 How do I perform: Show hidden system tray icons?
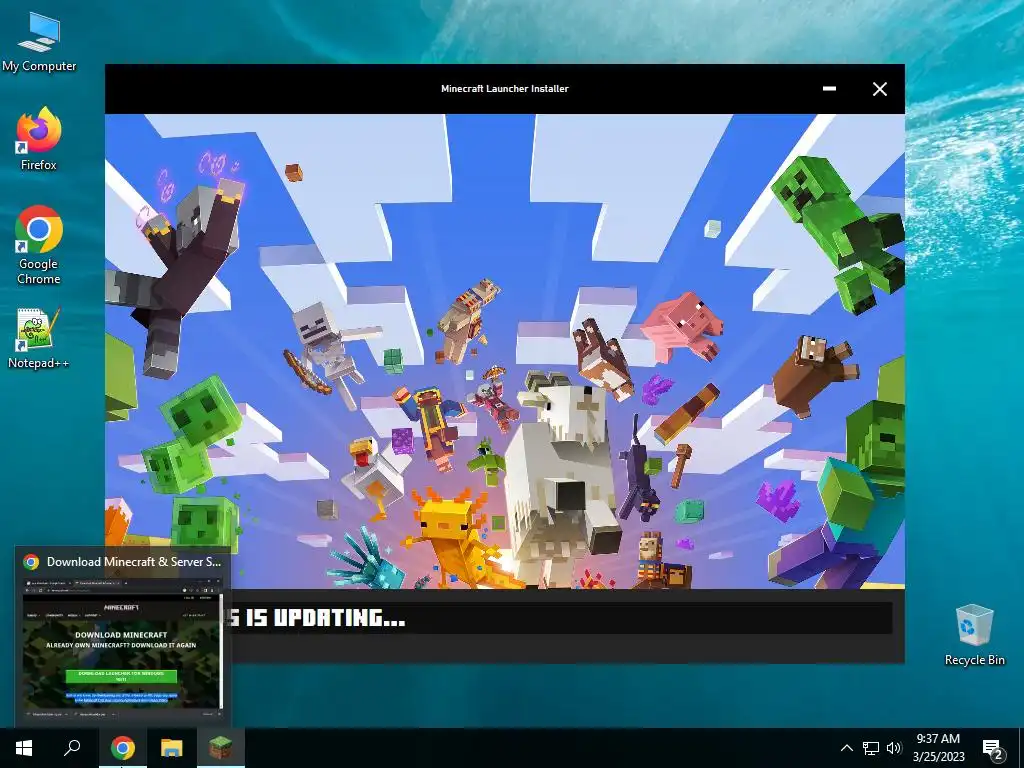846,748
